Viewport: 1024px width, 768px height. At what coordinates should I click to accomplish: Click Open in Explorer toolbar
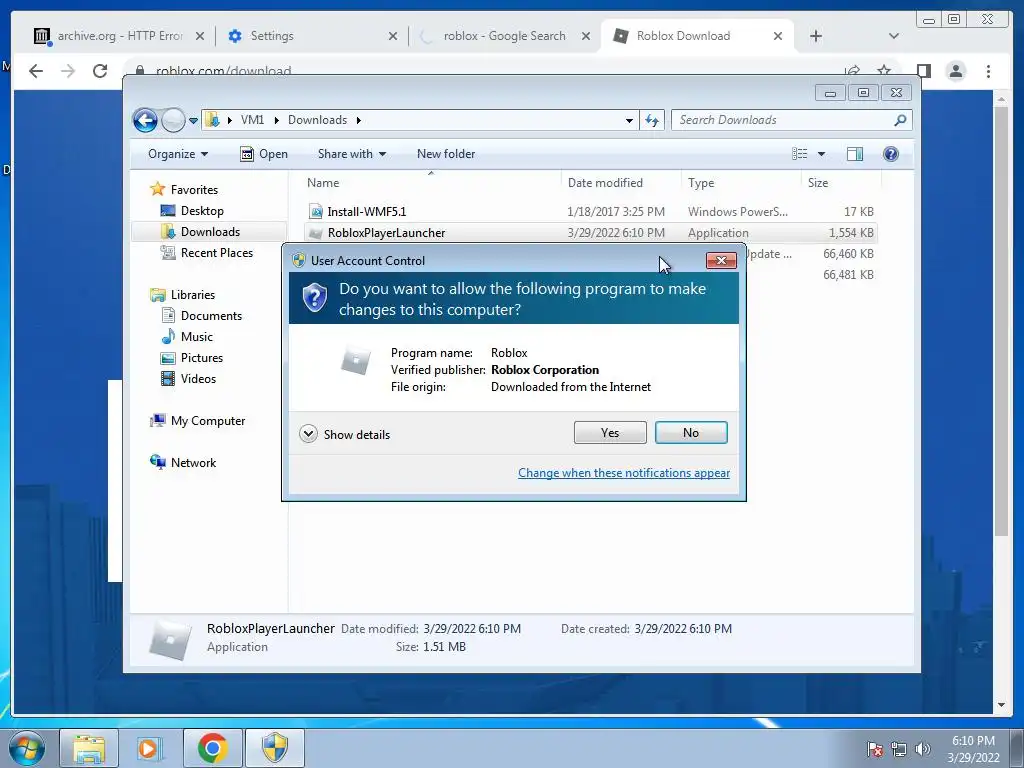pos(264,154)
